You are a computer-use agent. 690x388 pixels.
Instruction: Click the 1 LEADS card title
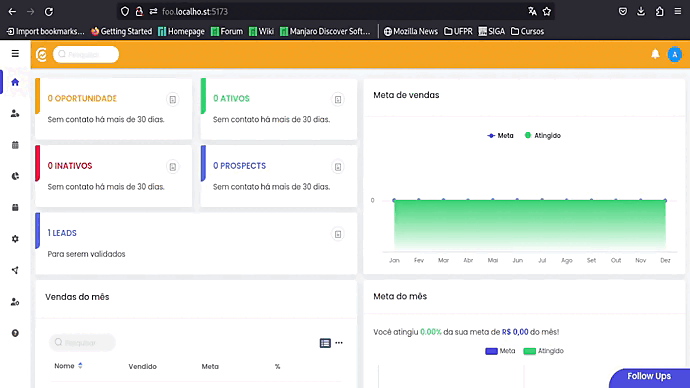[62, 233]
